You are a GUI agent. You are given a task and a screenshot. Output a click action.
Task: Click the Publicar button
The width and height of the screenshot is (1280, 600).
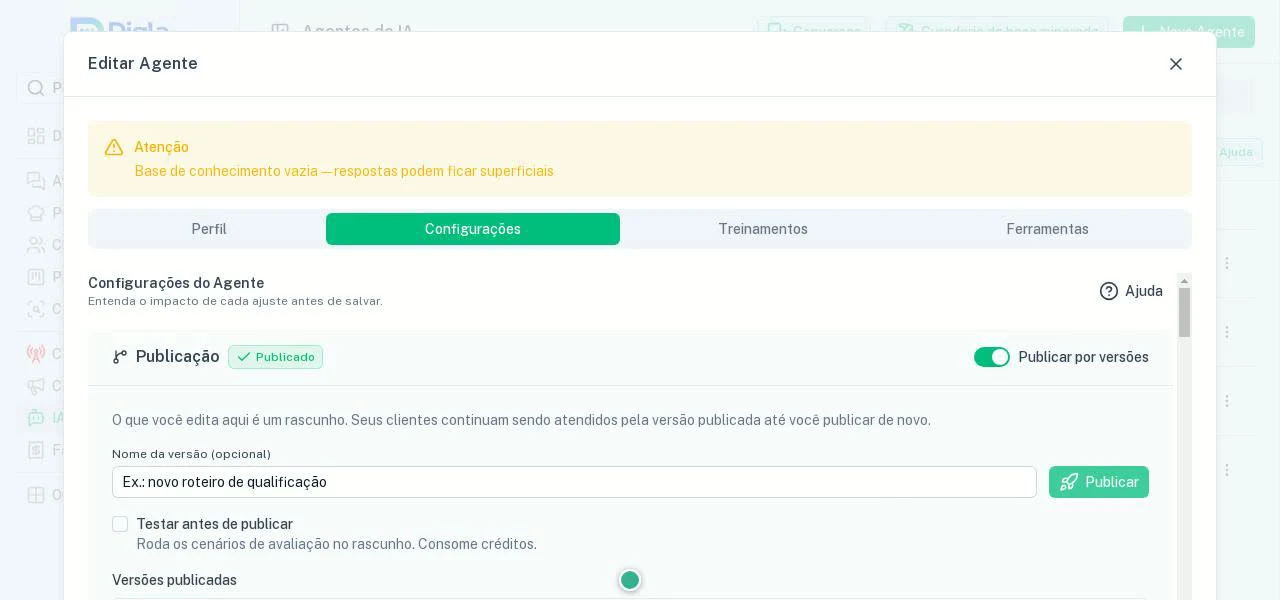click(x=1099, y=482)
